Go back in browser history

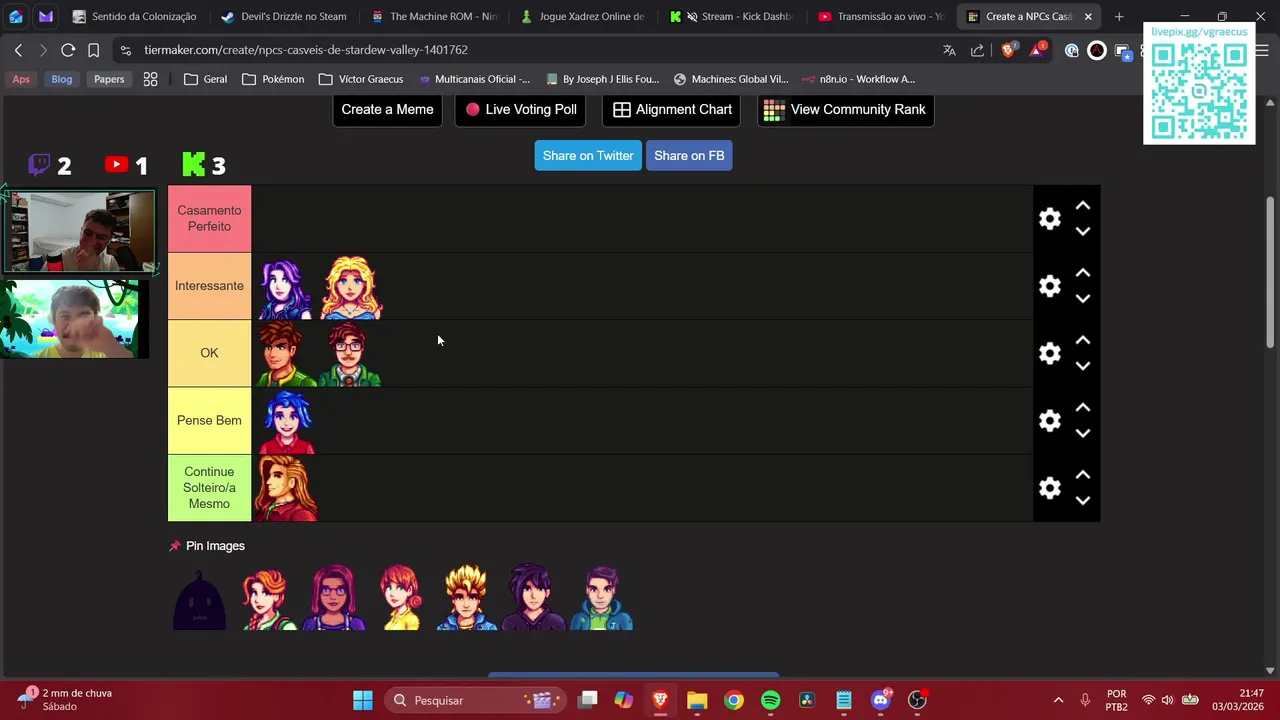(18, 50)
